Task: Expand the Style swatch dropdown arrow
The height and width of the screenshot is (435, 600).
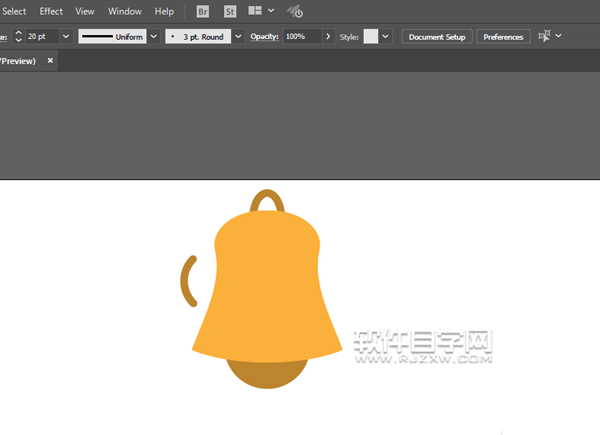Action: click(x=387, y=36)
